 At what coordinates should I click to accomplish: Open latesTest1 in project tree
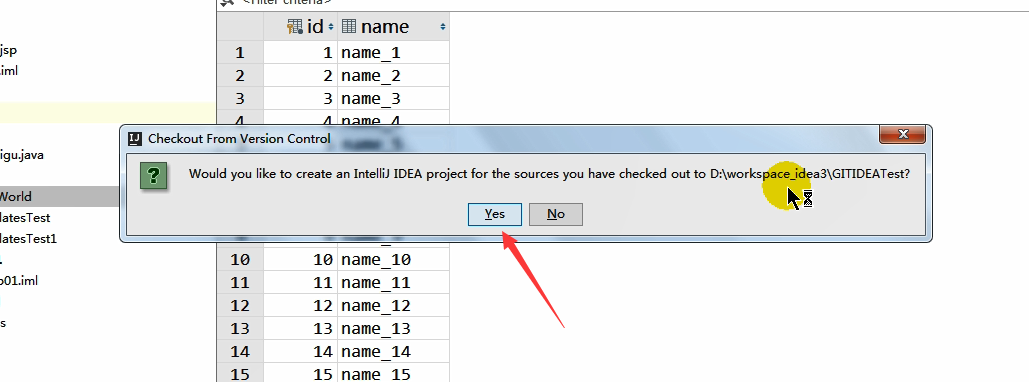coord(28,238)
